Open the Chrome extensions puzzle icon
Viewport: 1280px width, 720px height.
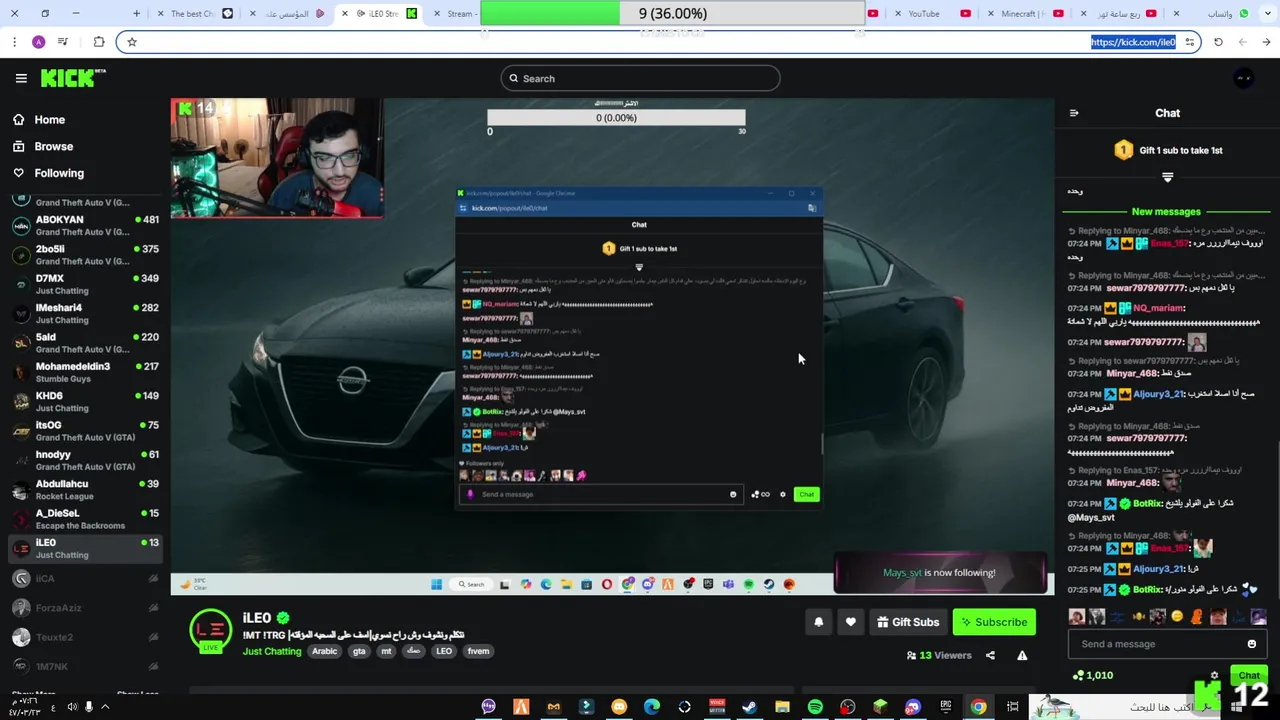[98, 42]
